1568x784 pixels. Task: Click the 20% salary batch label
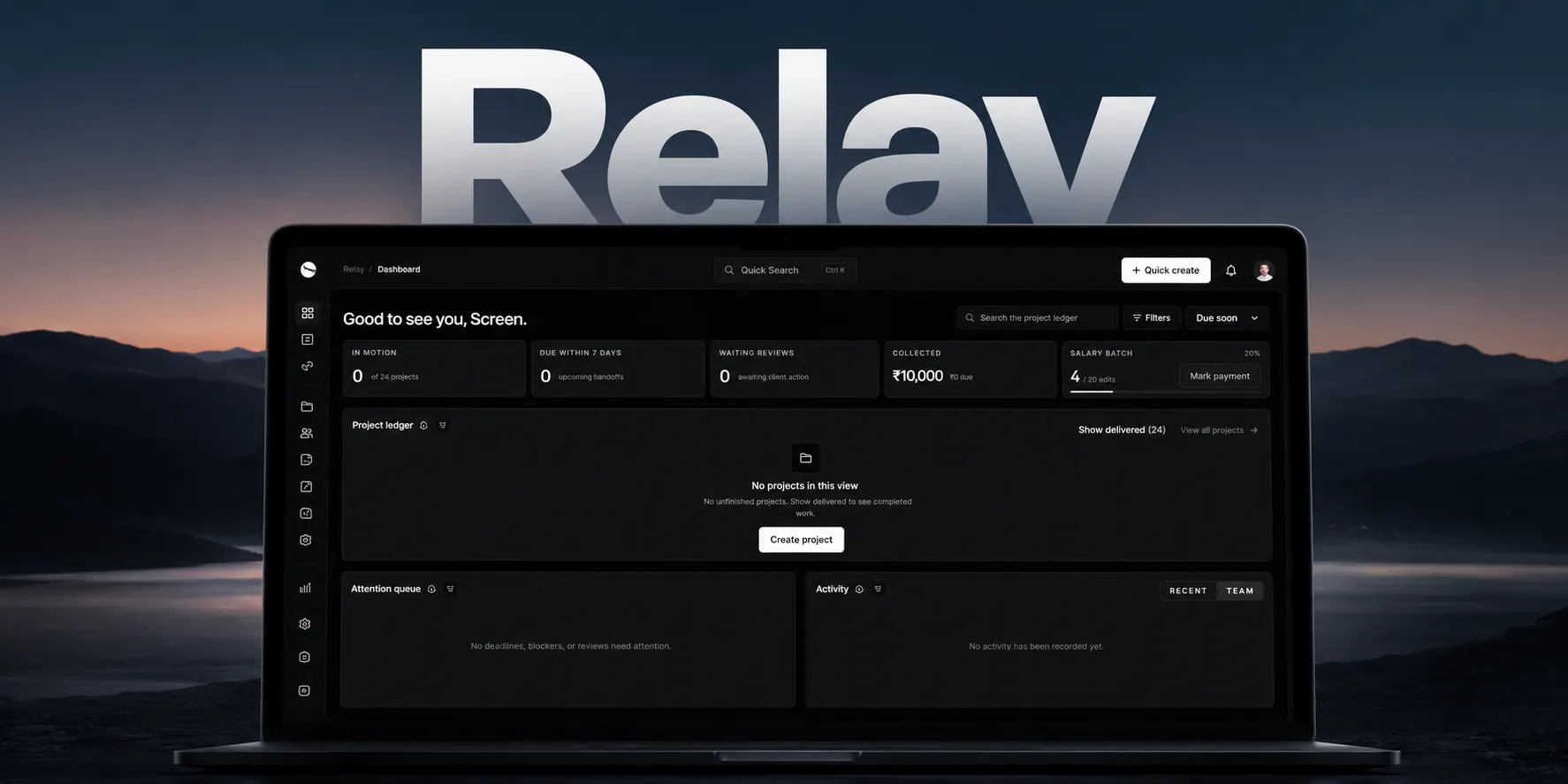click(x=1252, y=354)
